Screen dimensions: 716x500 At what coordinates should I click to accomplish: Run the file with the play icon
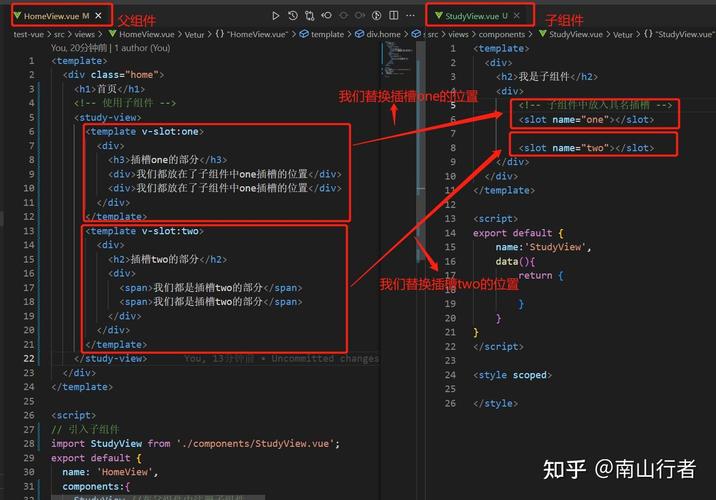pos(275,16)
